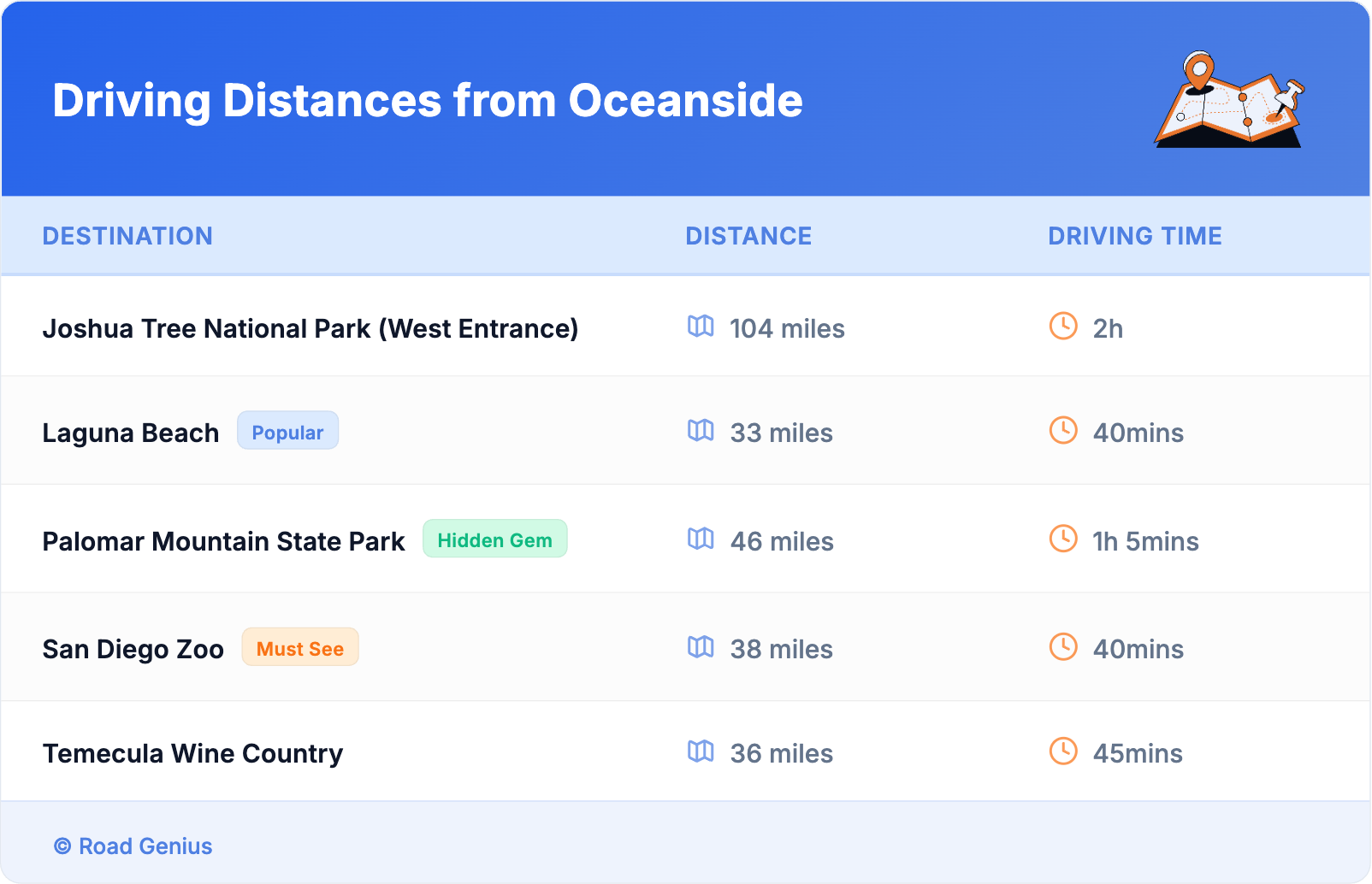Open the Road Genius copyright link
Screen dimensions: 1372x884
click(133, 846)
